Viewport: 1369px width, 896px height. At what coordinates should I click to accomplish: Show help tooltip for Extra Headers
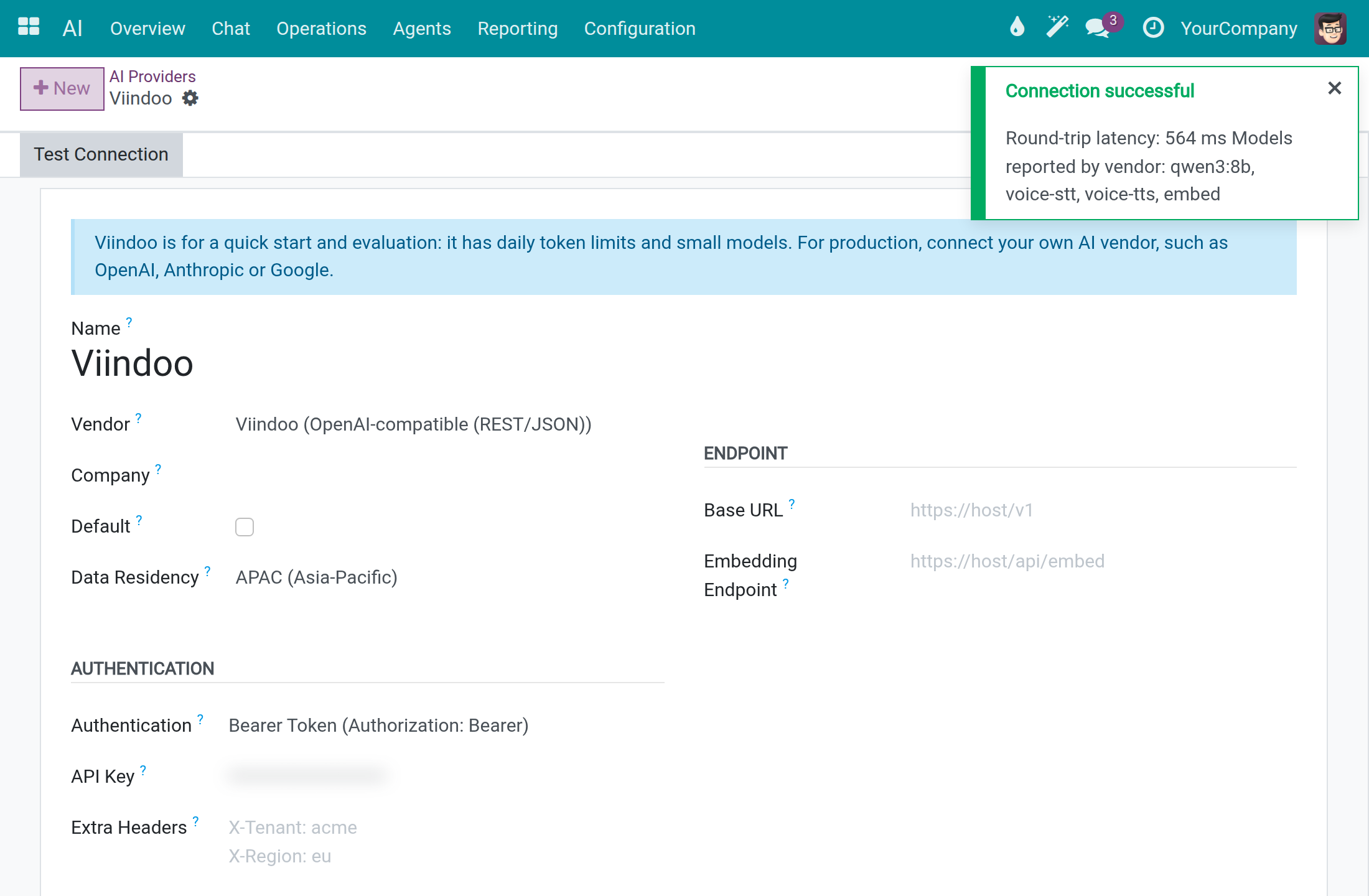[x=195, y=821]
